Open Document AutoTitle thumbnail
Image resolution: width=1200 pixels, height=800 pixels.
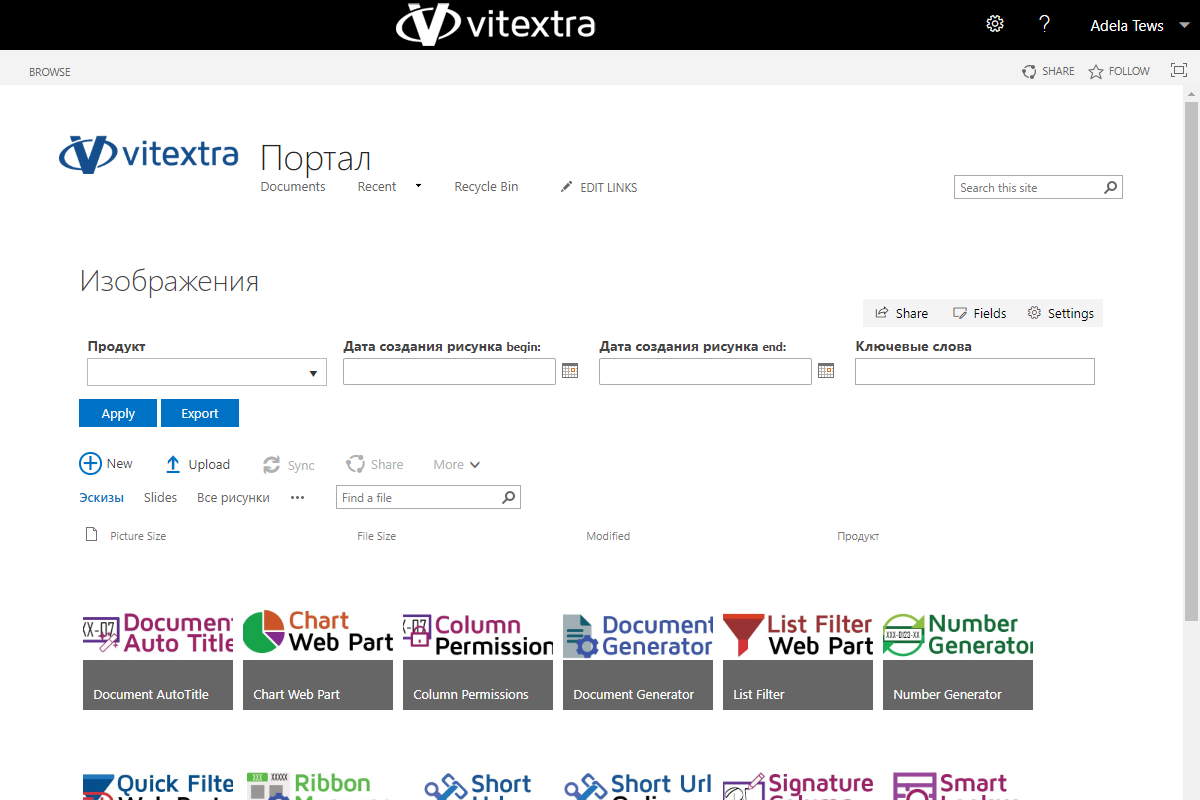pyautogui.click(x=158, y=660)
